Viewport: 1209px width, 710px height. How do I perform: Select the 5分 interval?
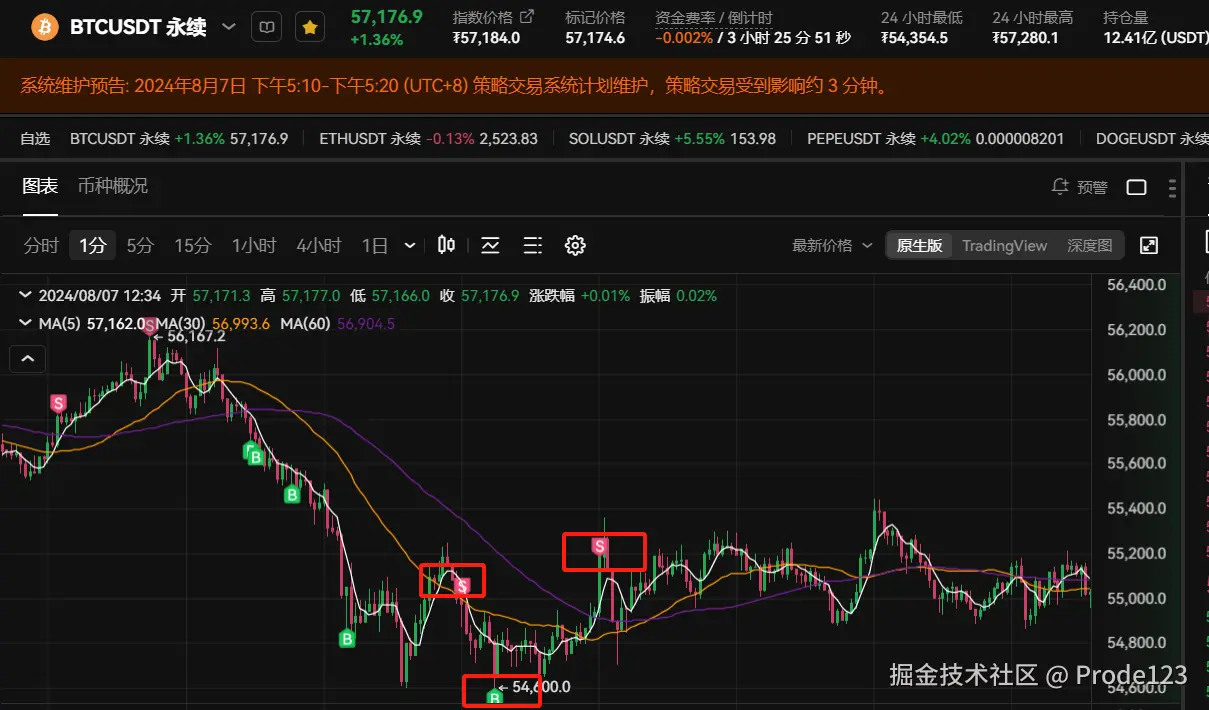[x=140, y=245]
